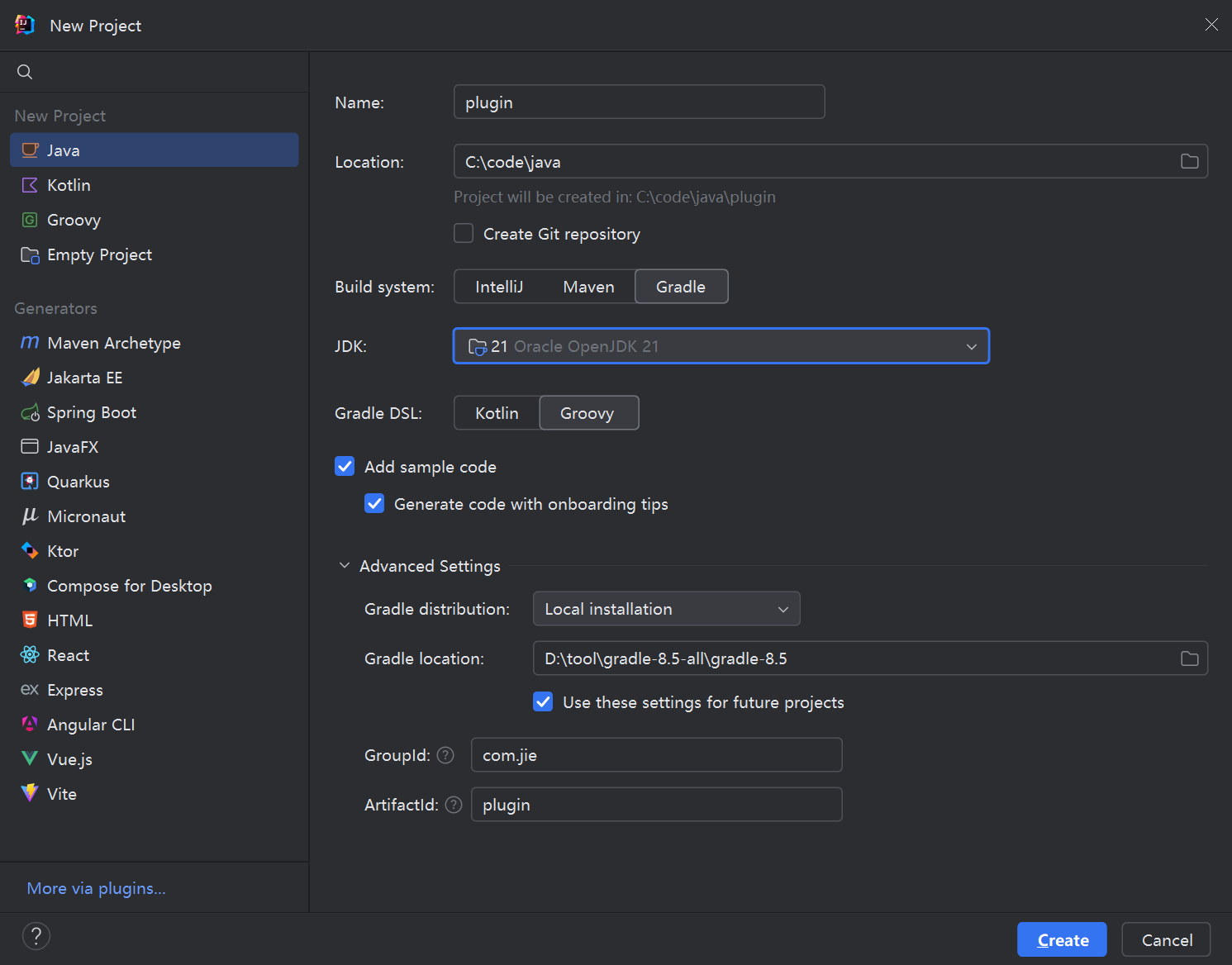This screenshot has width=1232, height=965.
Task: Select Angular CLI generator text
Action: pyautogui.click(x=91, y=725)
